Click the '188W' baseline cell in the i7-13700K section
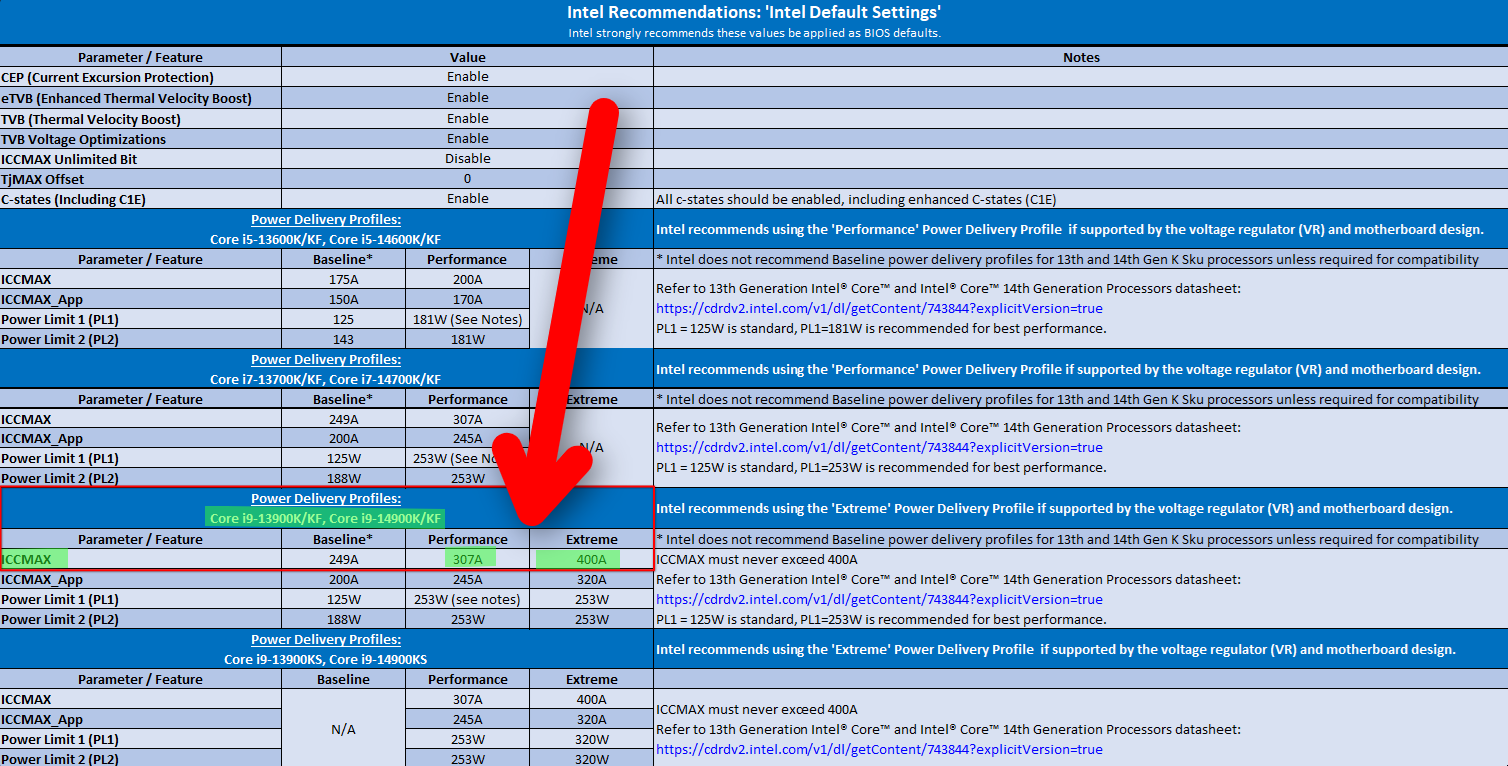Viewport: 1508px width, 766px height. (343, 478)
